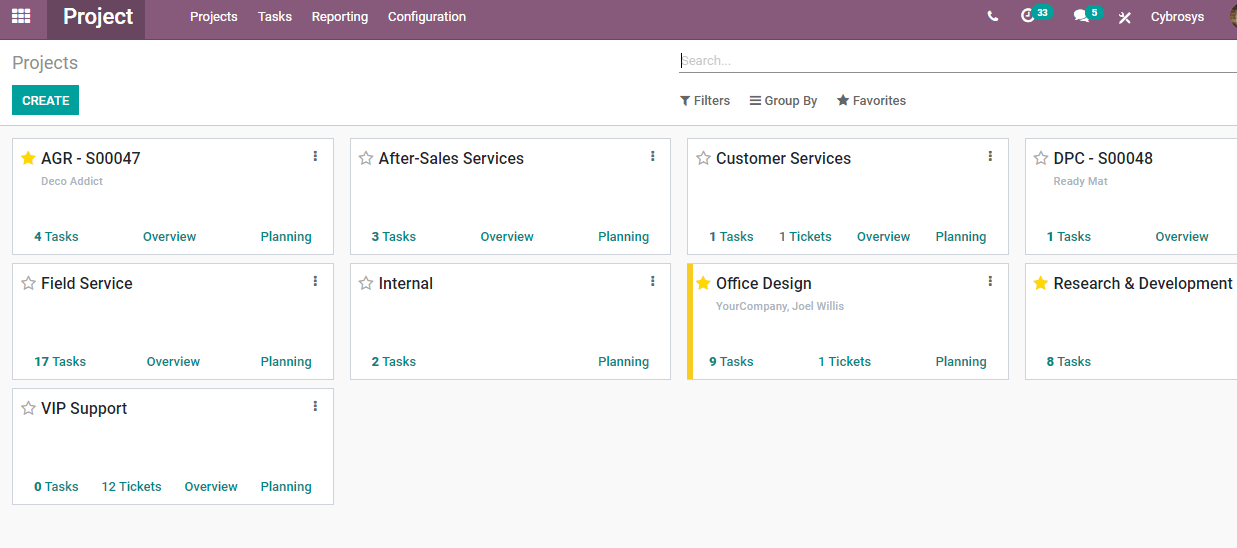Expand the Favorites dropdown
Screen dimensions: 1237x548
(872, 101)
